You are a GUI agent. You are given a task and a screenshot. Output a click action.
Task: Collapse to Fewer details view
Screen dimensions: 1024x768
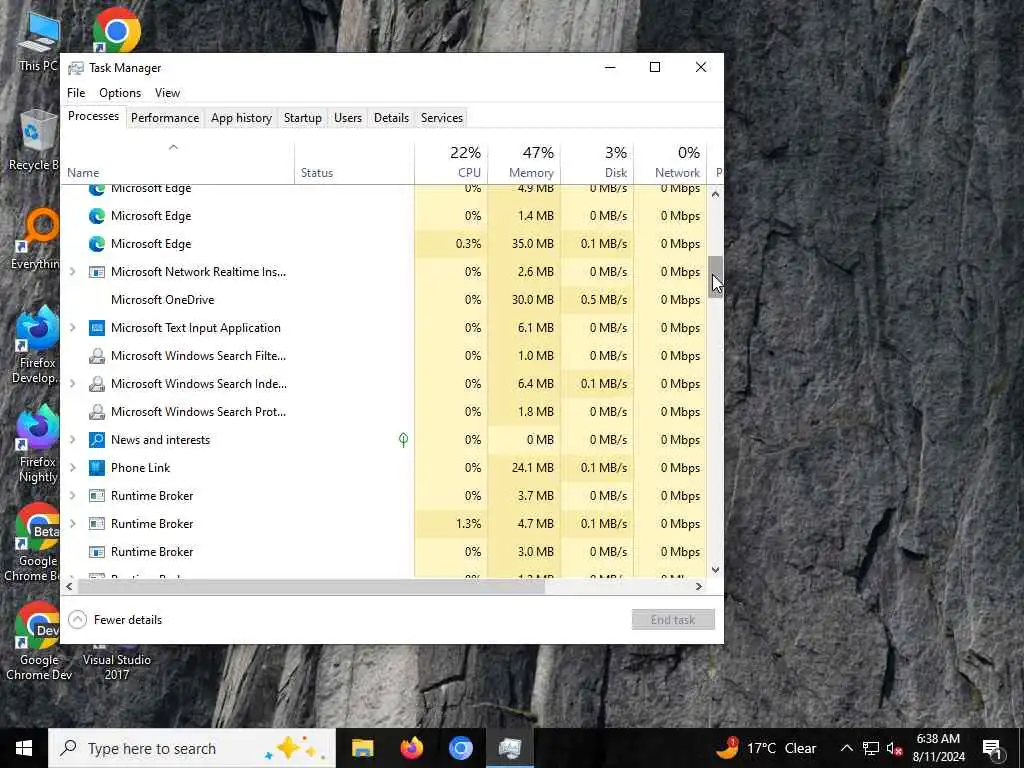point(115,620)
